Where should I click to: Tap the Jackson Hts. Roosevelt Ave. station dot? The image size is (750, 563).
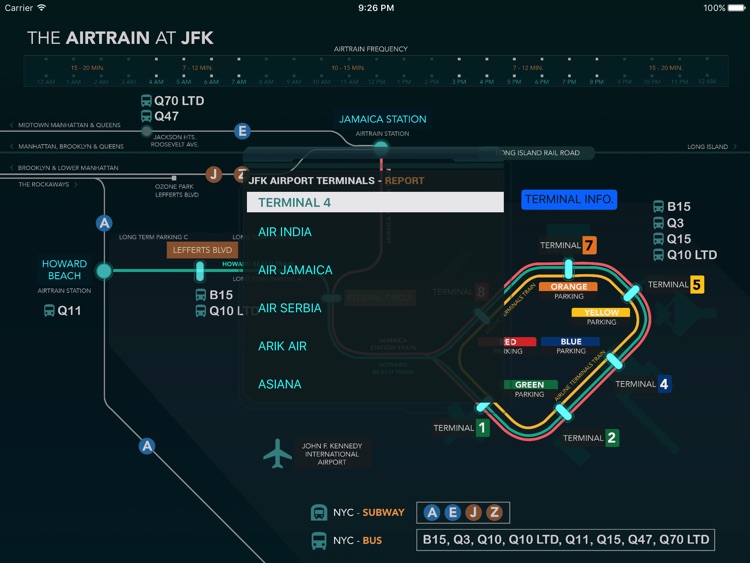click(x=146, y=131)
